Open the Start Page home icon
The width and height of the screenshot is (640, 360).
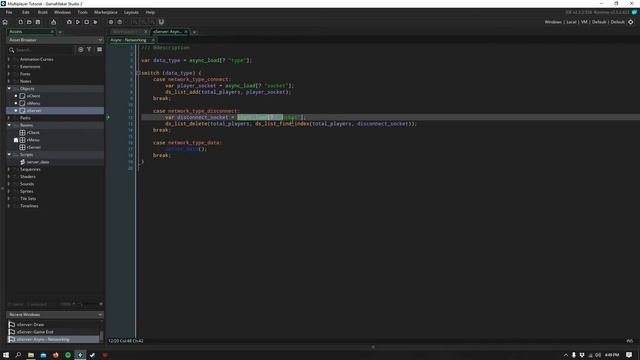coord(5,22)
